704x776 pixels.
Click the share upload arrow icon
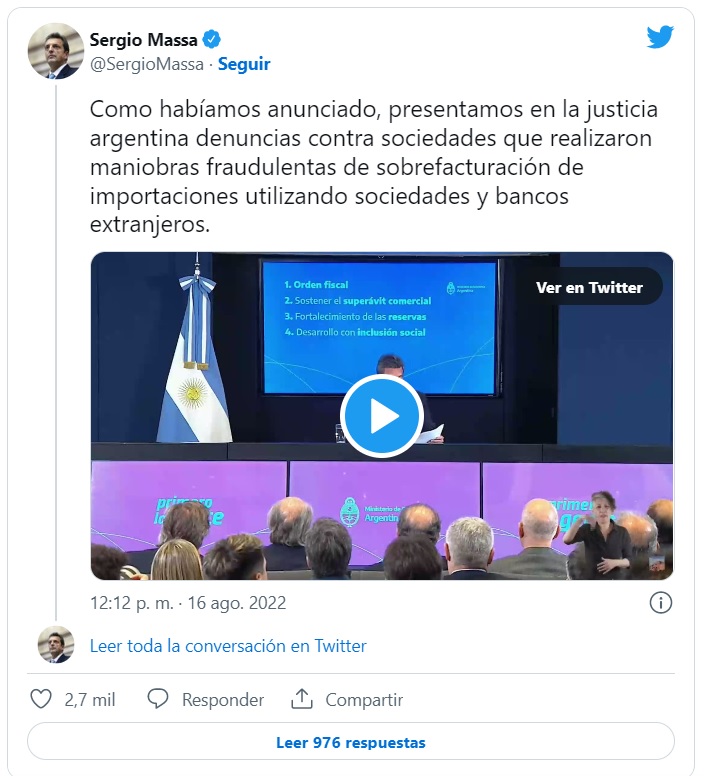[301, 699]
